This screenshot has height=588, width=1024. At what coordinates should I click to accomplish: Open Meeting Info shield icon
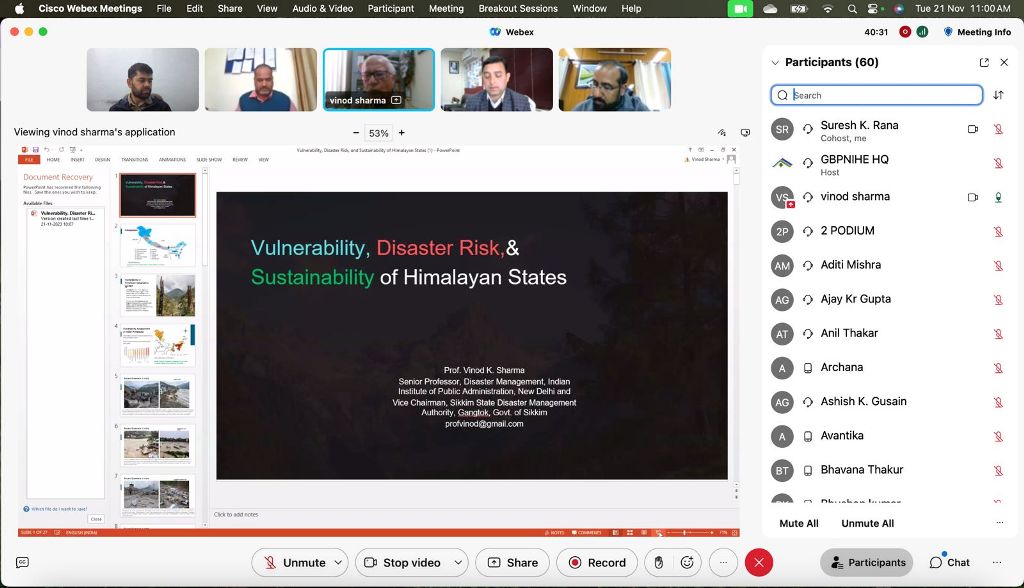click(x=948, y=32)
